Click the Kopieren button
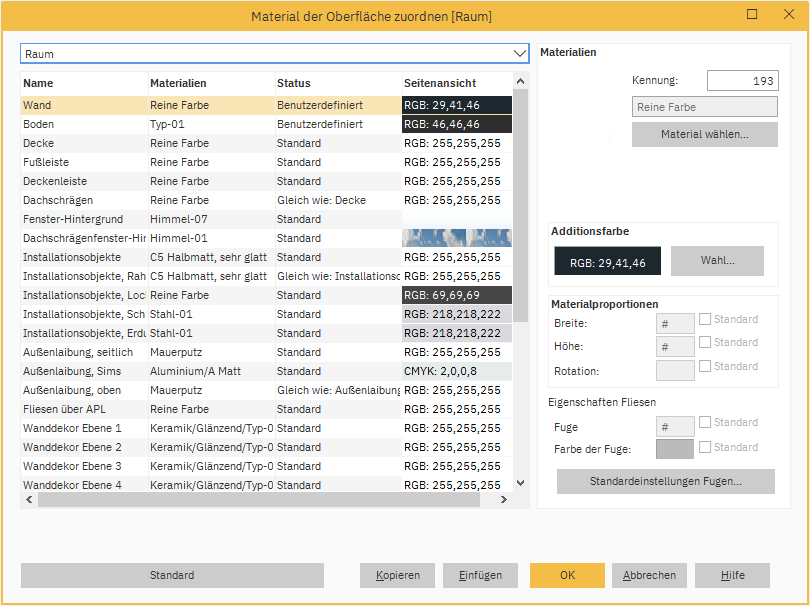Screen dimensions: 810x606 point(397,575)
